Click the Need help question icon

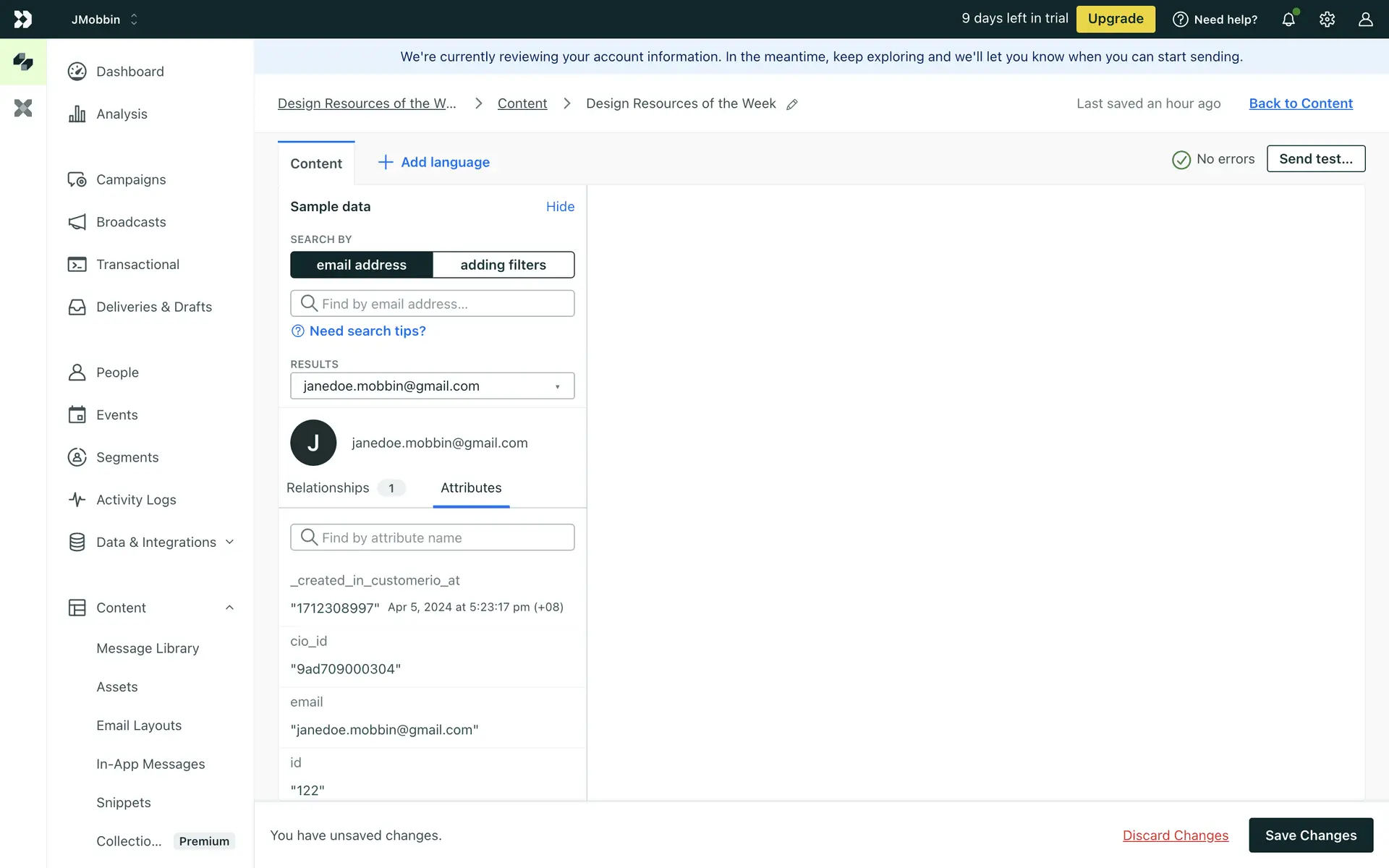tap(1180, 20)
